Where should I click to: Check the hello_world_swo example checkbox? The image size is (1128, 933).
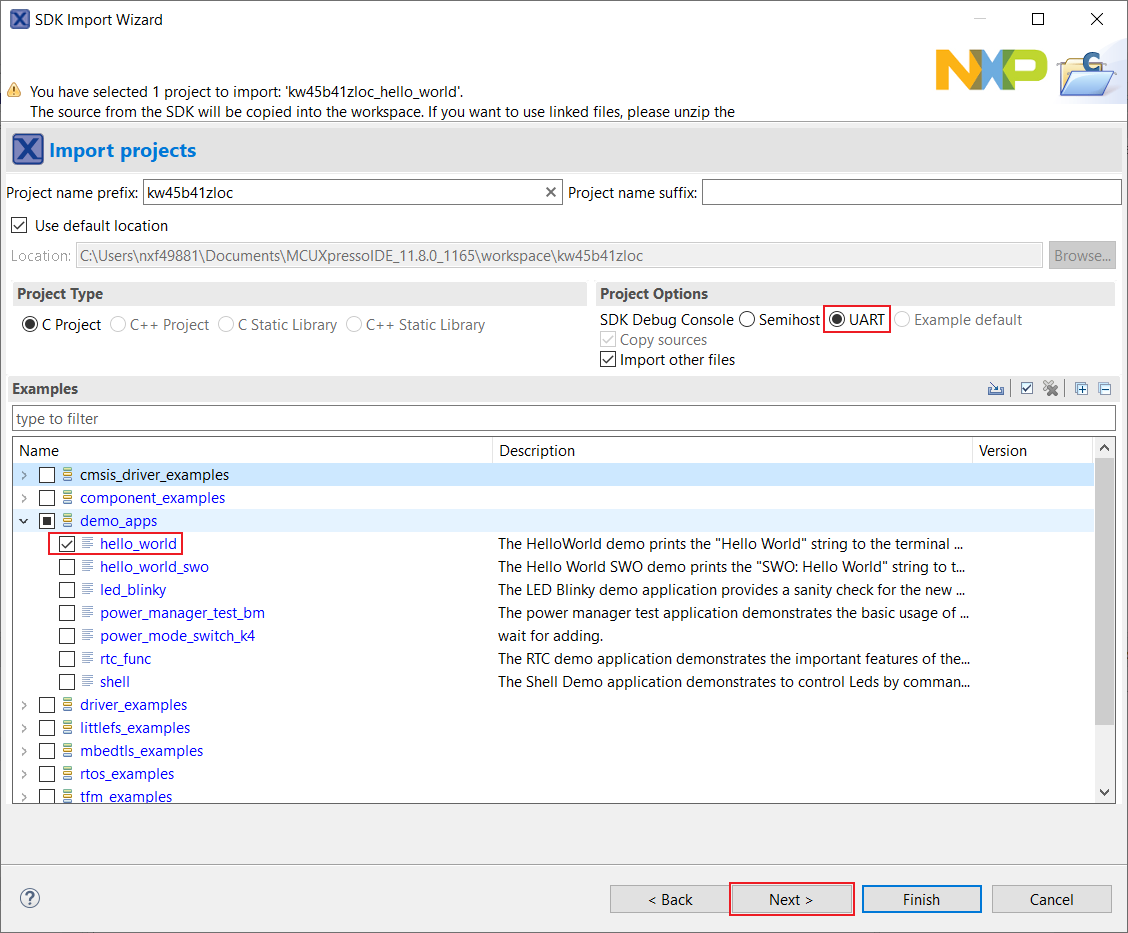(67, 567)
